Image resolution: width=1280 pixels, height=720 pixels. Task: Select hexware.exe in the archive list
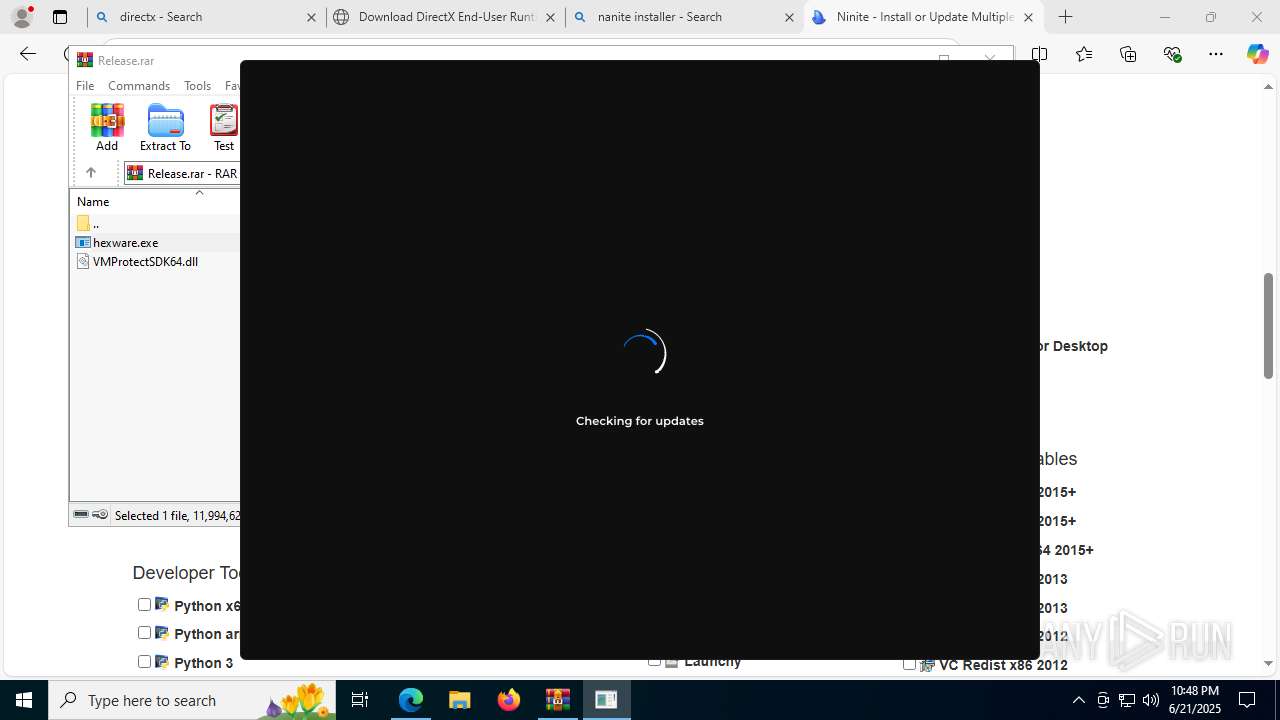click(125, 242)
